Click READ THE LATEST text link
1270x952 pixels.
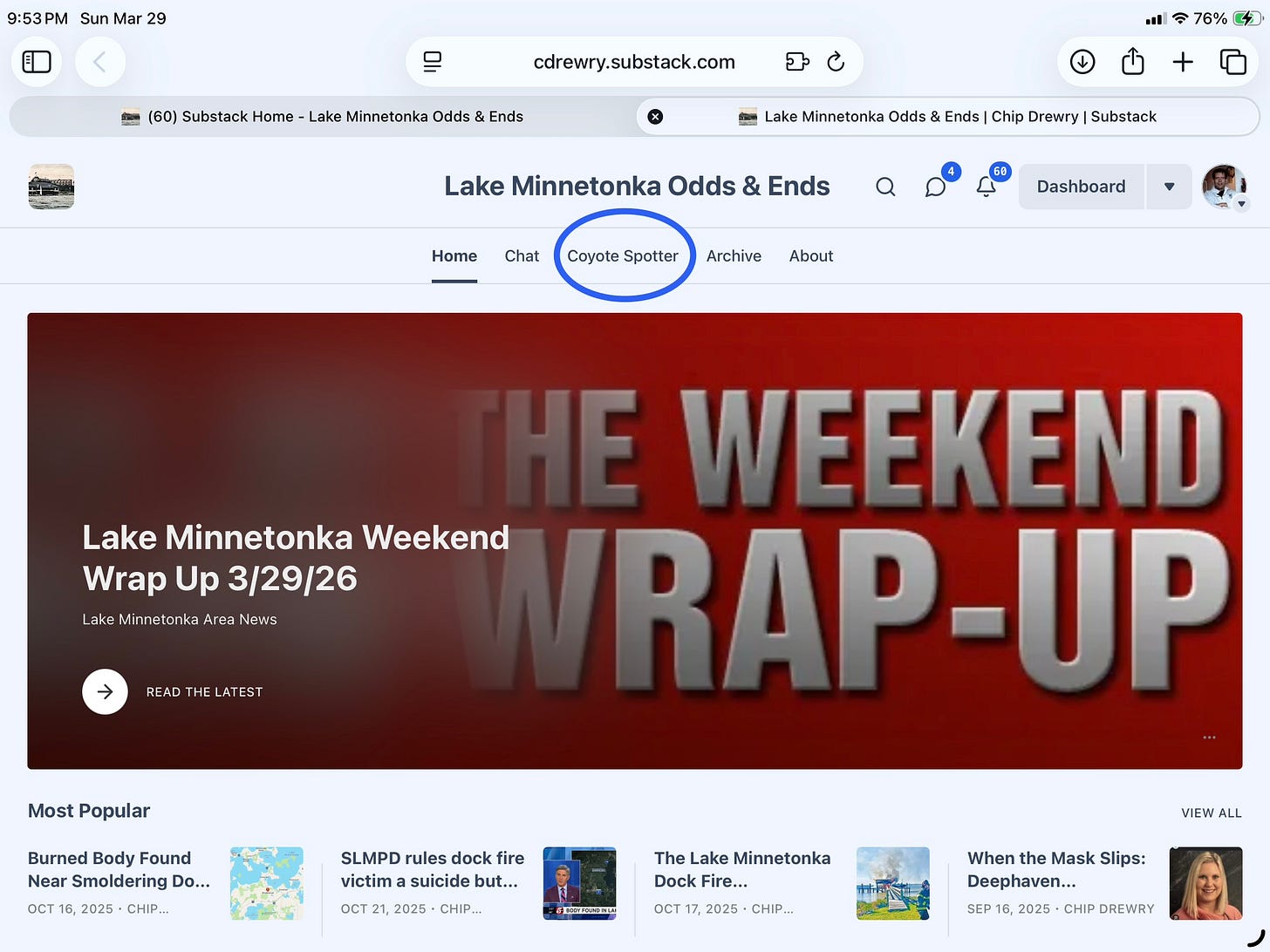(204, 692)
